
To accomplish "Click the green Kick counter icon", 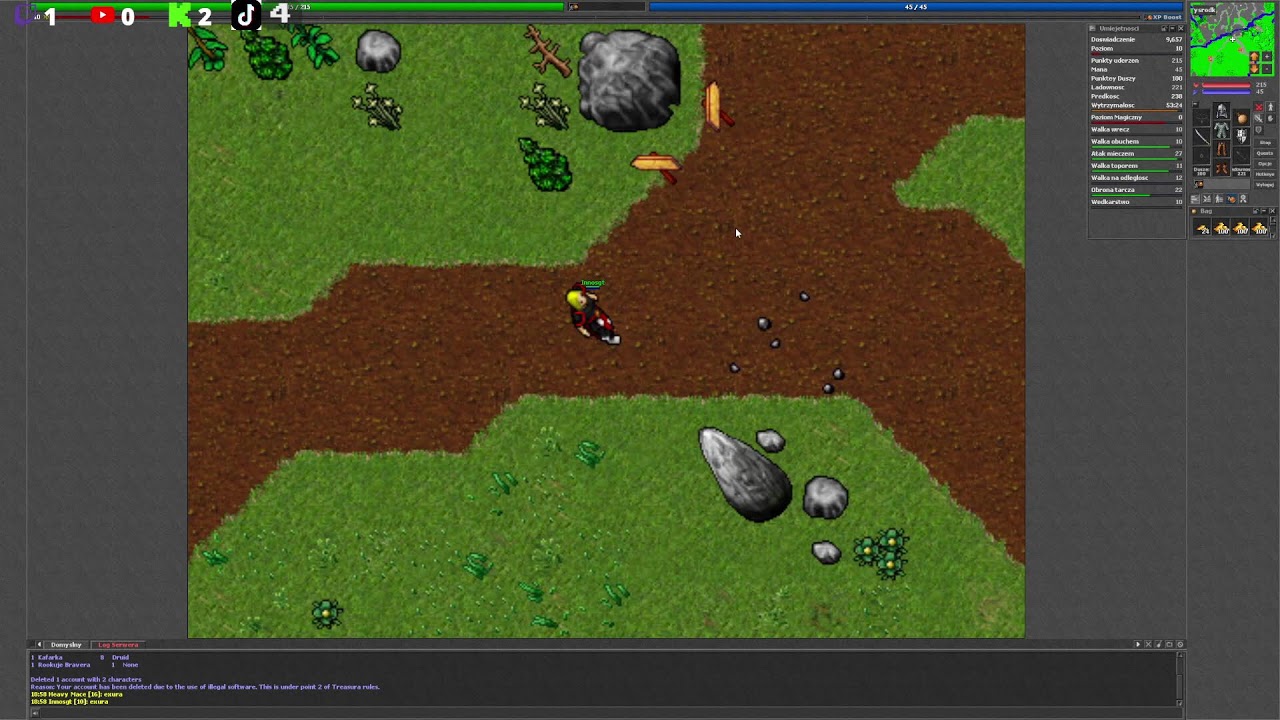I will 179,15.
